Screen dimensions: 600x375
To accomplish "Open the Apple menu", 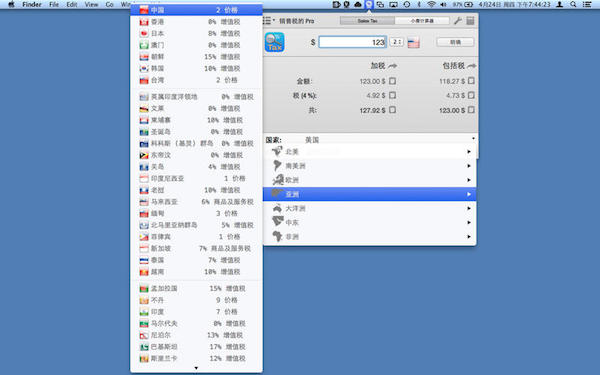I will (x=11, y=5).
